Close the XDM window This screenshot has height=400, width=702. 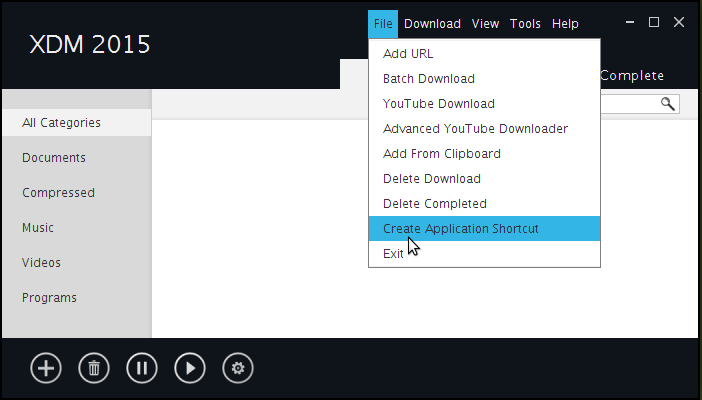click(679, 22)
